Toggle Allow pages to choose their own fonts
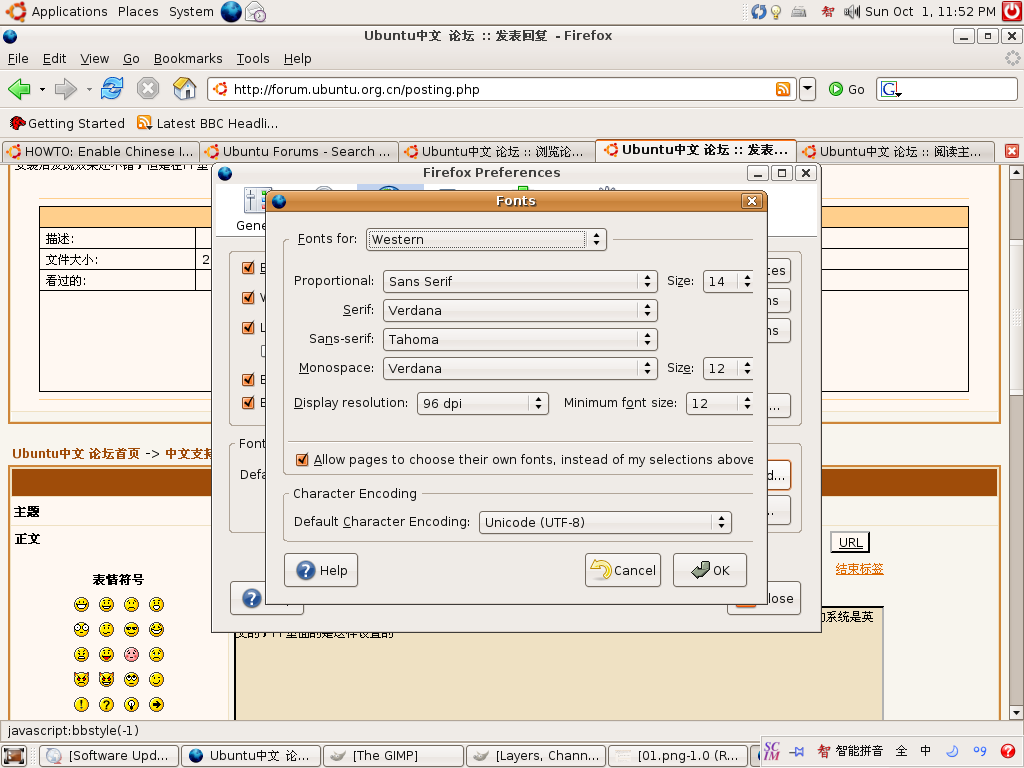Image resolution: width=1024 pixels, height=768 pixels. tap(302, 460)
